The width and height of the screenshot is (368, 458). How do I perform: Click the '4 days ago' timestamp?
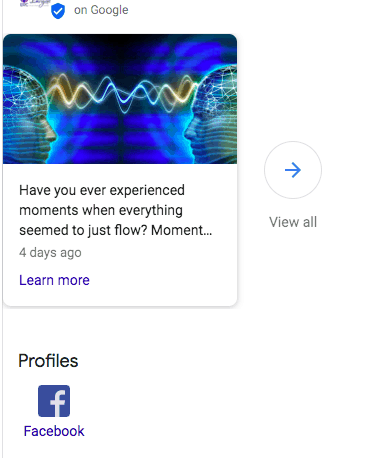(50, 252)
